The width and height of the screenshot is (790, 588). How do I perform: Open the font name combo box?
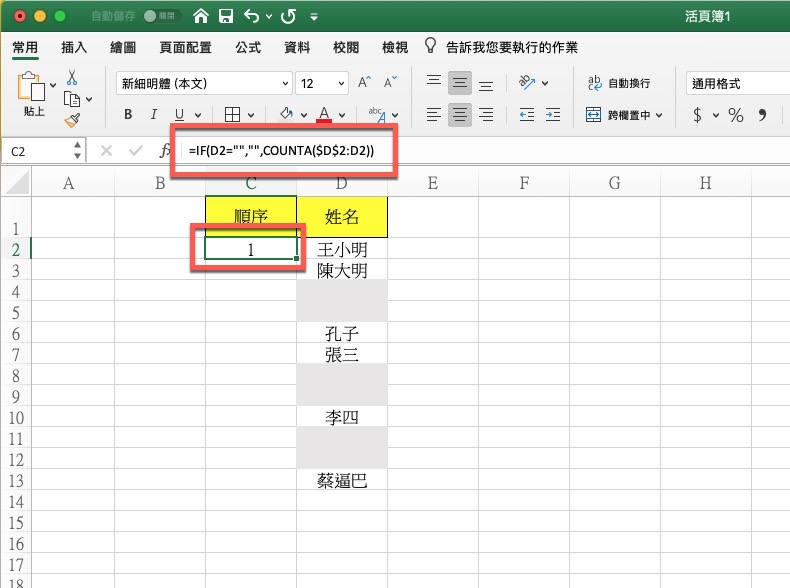pyautogui.click(x=205, y=83)
